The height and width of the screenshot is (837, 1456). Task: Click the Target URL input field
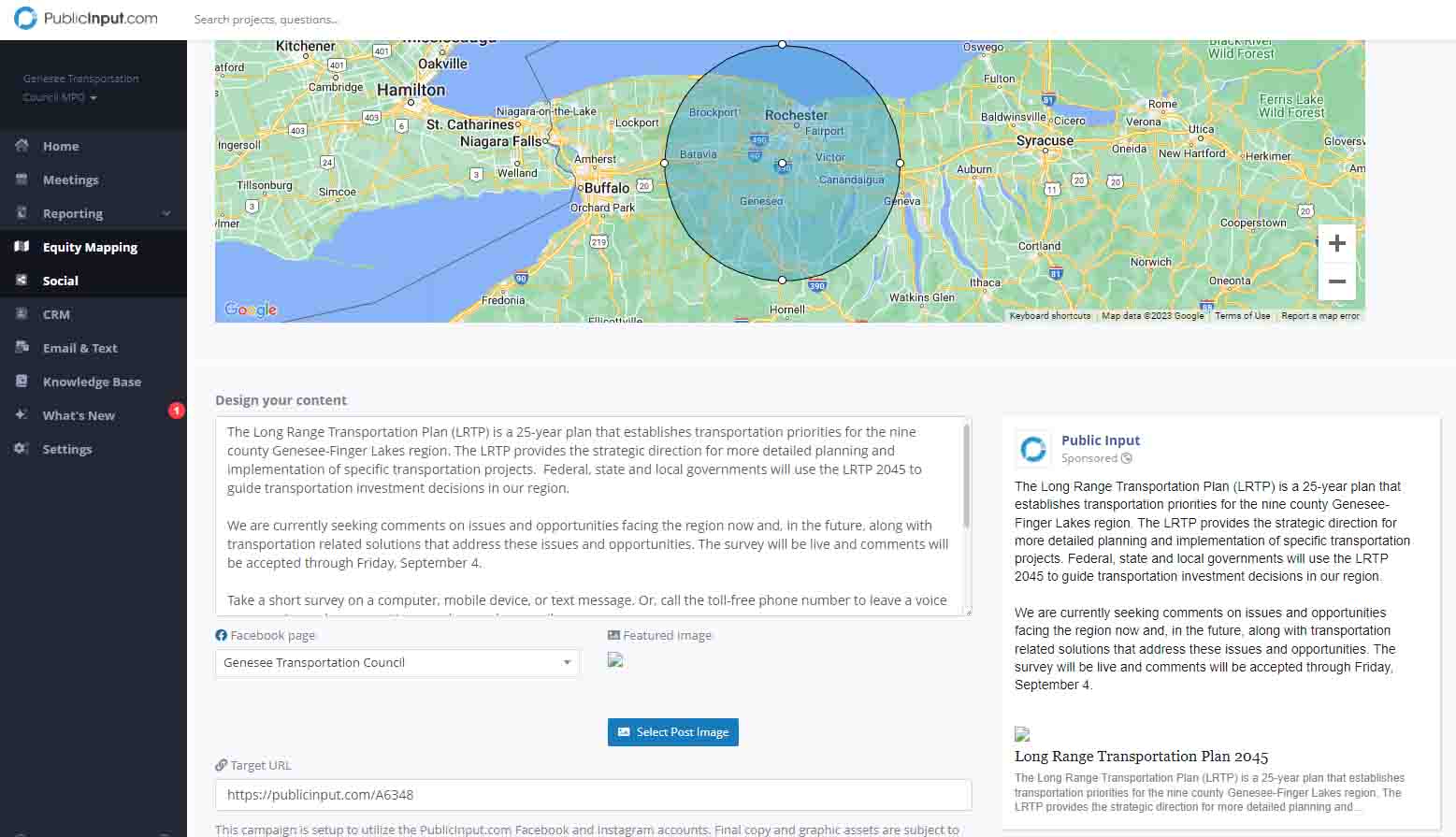point(593,795)
